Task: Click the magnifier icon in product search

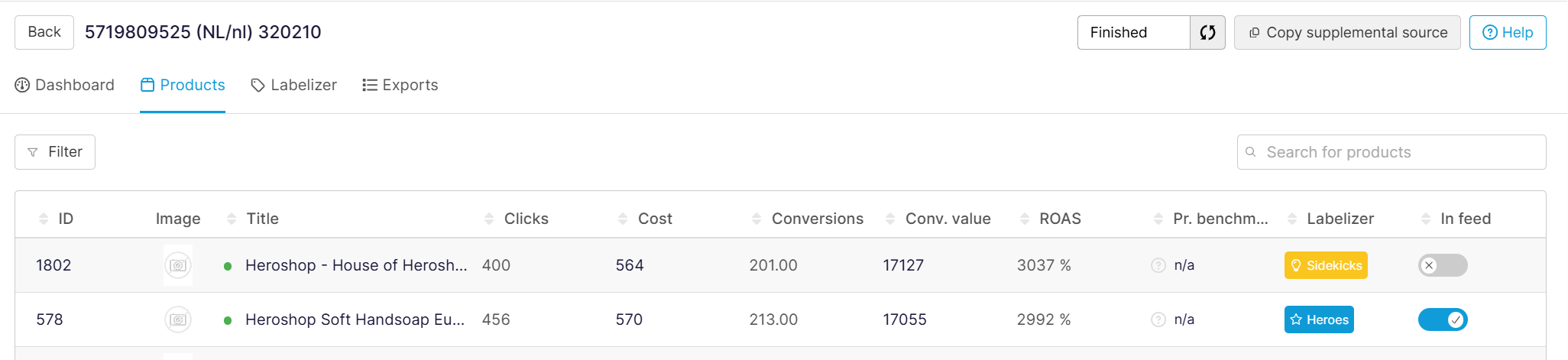Action: click(1251, 152)
